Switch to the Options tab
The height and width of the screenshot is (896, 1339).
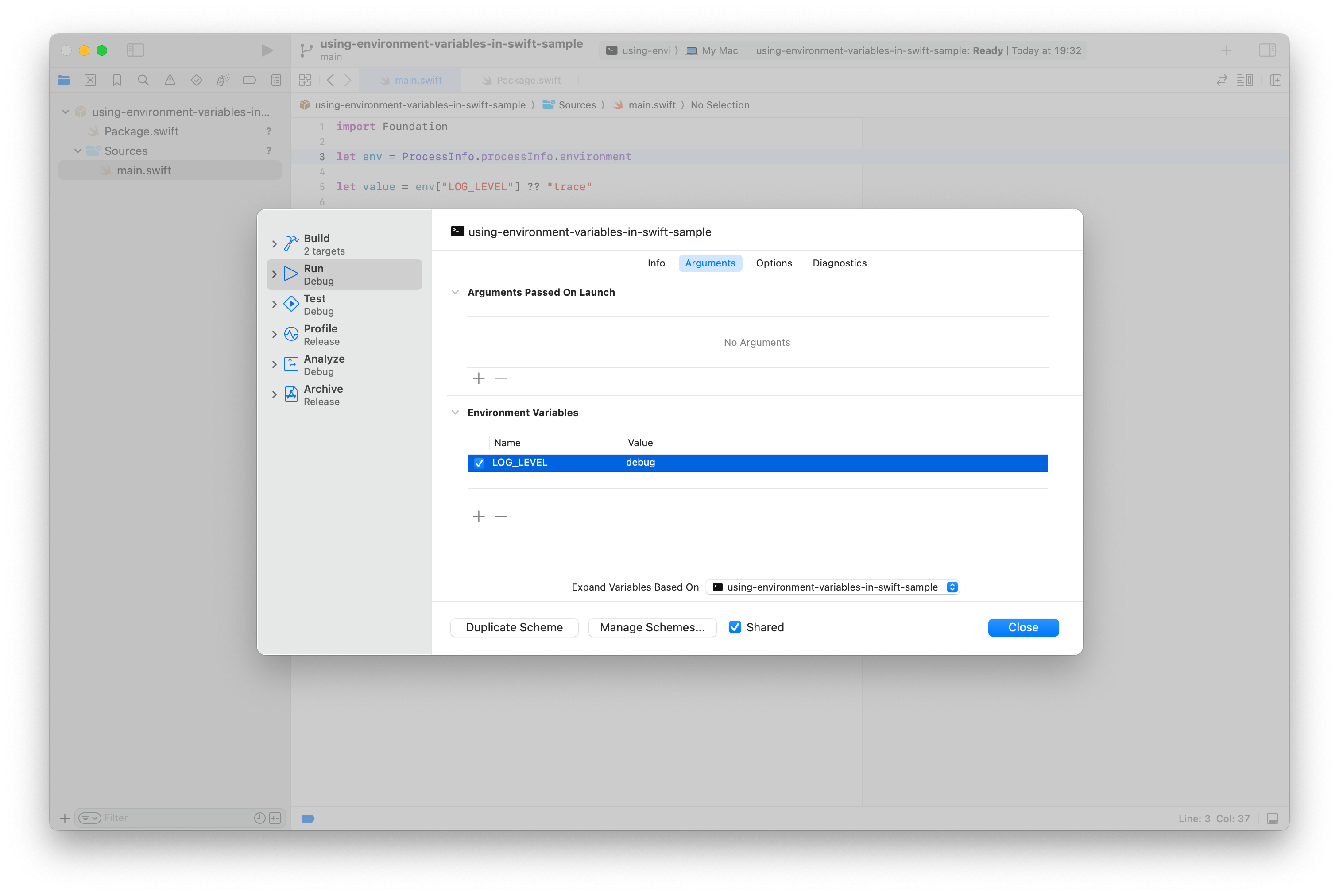pos(774,263)
